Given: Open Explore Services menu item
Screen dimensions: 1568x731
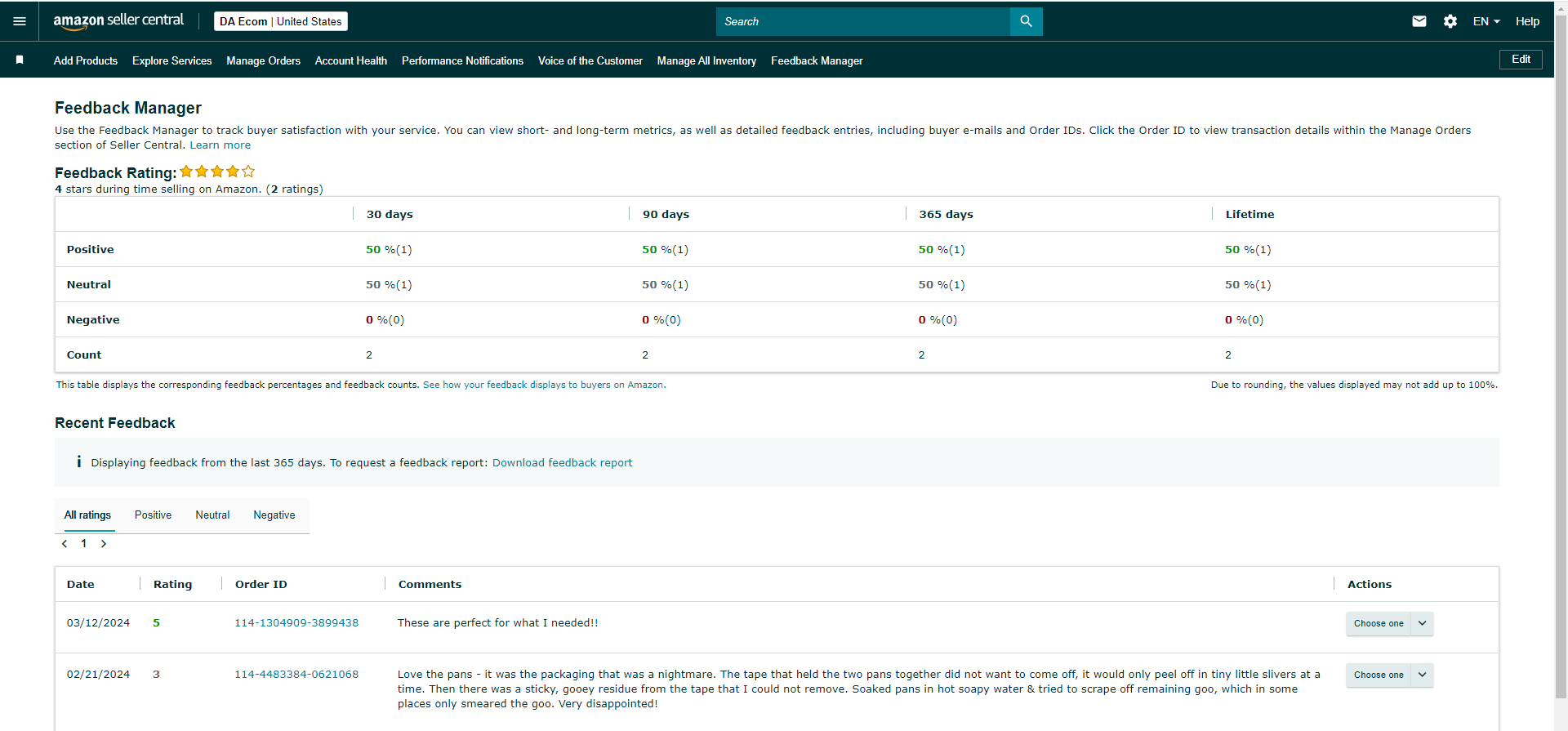Looking at the screenshot, I should (x=172, y=60).
